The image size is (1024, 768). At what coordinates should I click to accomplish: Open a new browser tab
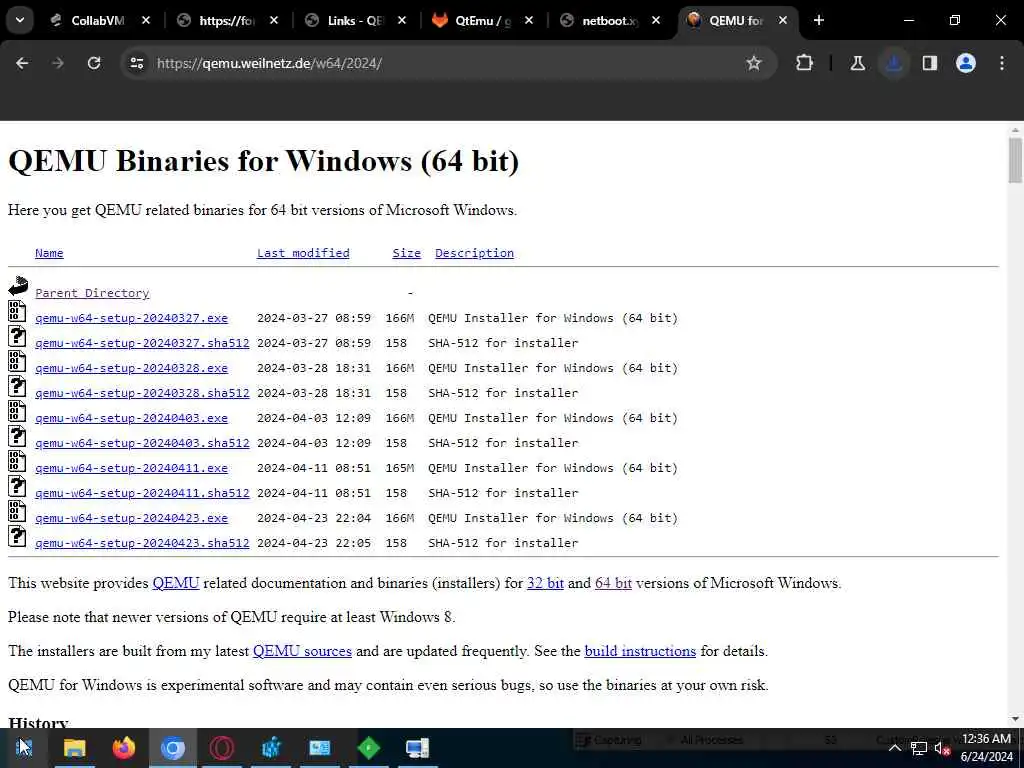point(818,20)
